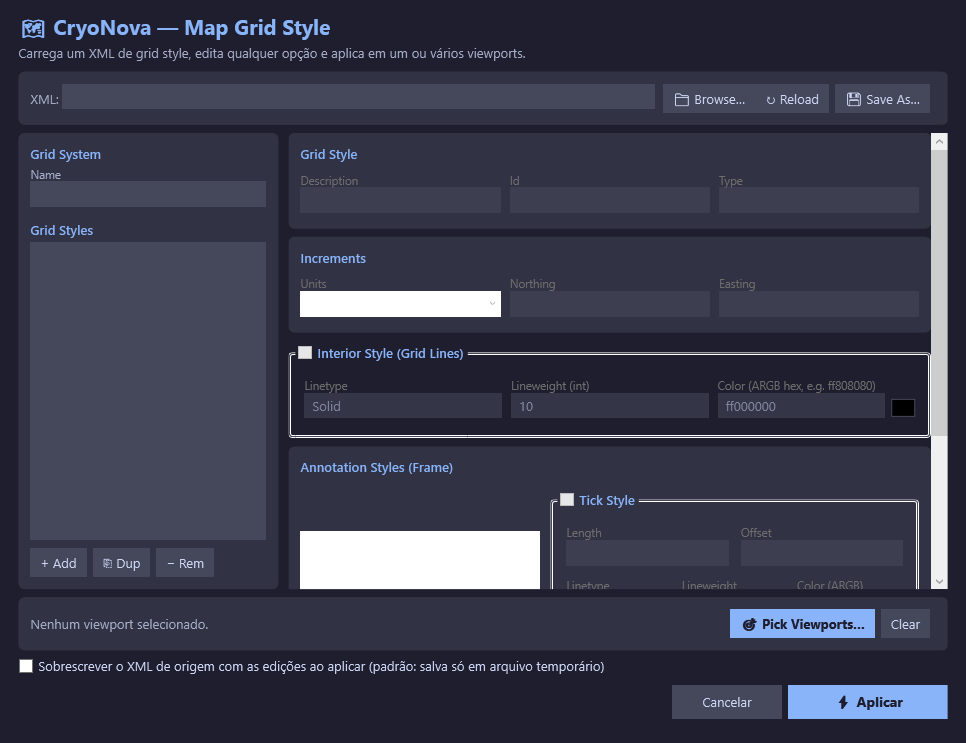This screenshot has width=966, height=743.
Task: Click Pick Viewports... button
Action: pyautogui.click(x=802, y=624)
